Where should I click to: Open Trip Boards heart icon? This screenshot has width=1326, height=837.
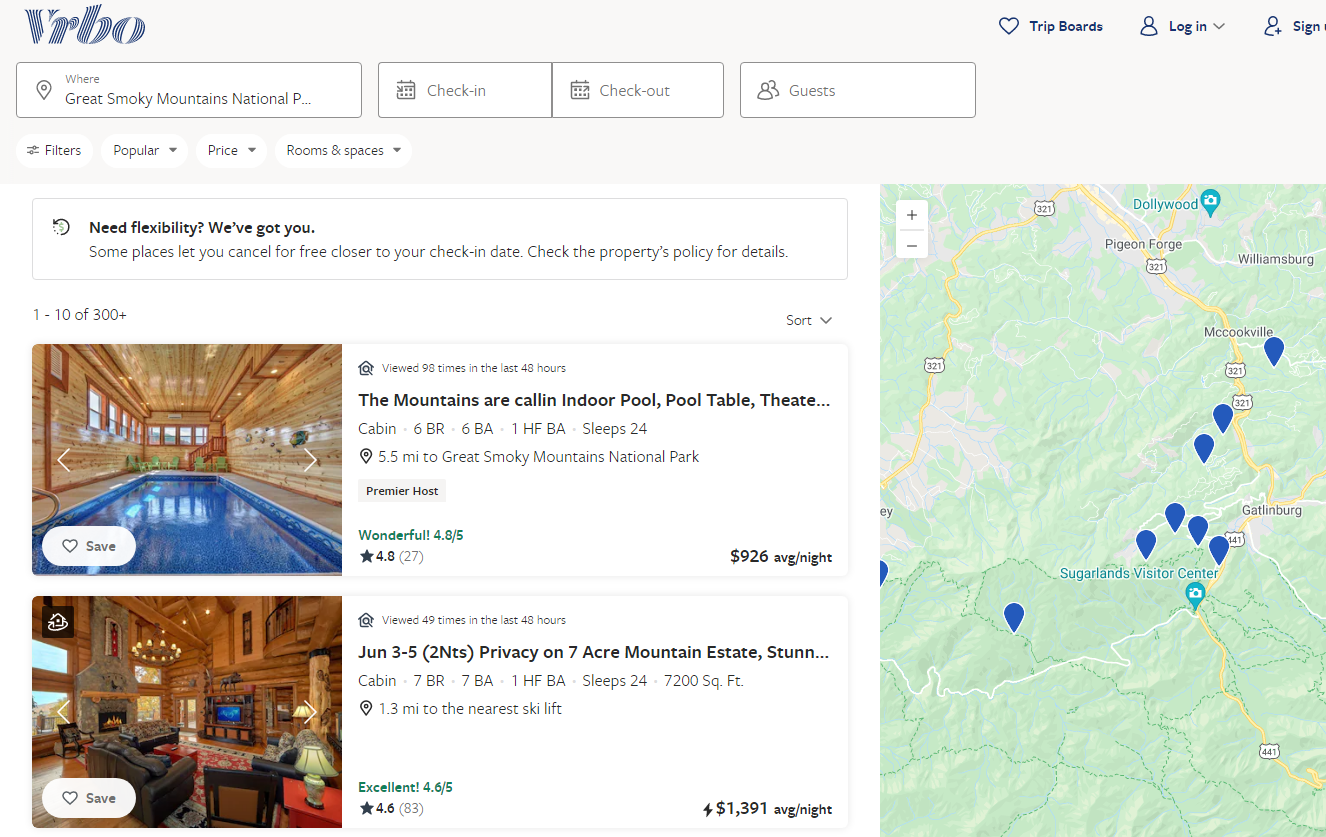pyautogui.click(x=1009, y=27)
